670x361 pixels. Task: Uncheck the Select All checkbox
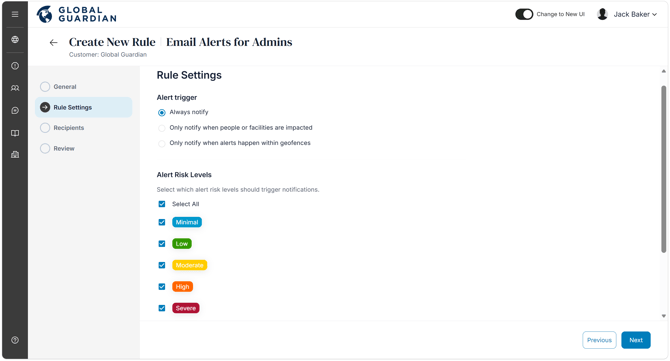pyautogui.click(x=162, y=204)
